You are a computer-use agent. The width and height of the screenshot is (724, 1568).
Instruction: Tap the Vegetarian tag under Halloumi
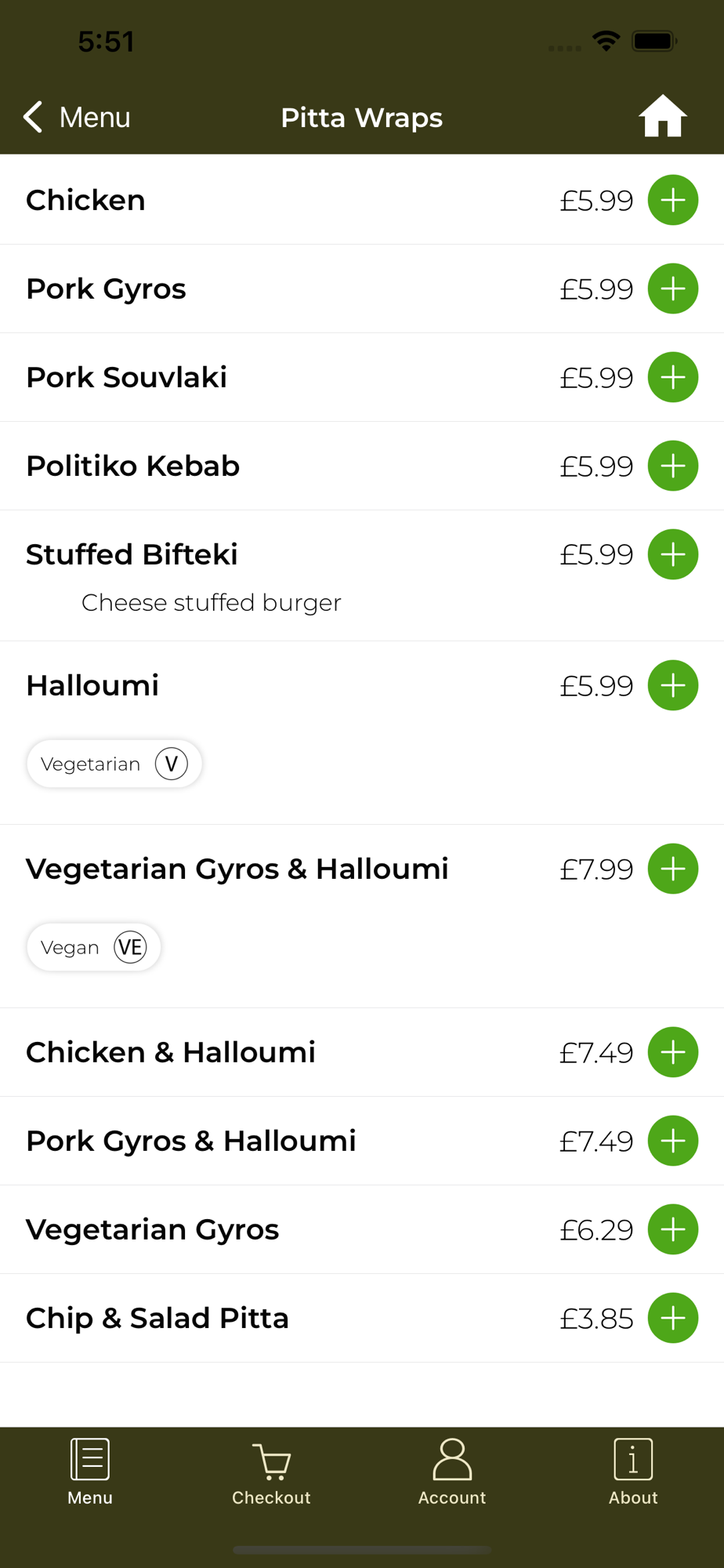114,764
